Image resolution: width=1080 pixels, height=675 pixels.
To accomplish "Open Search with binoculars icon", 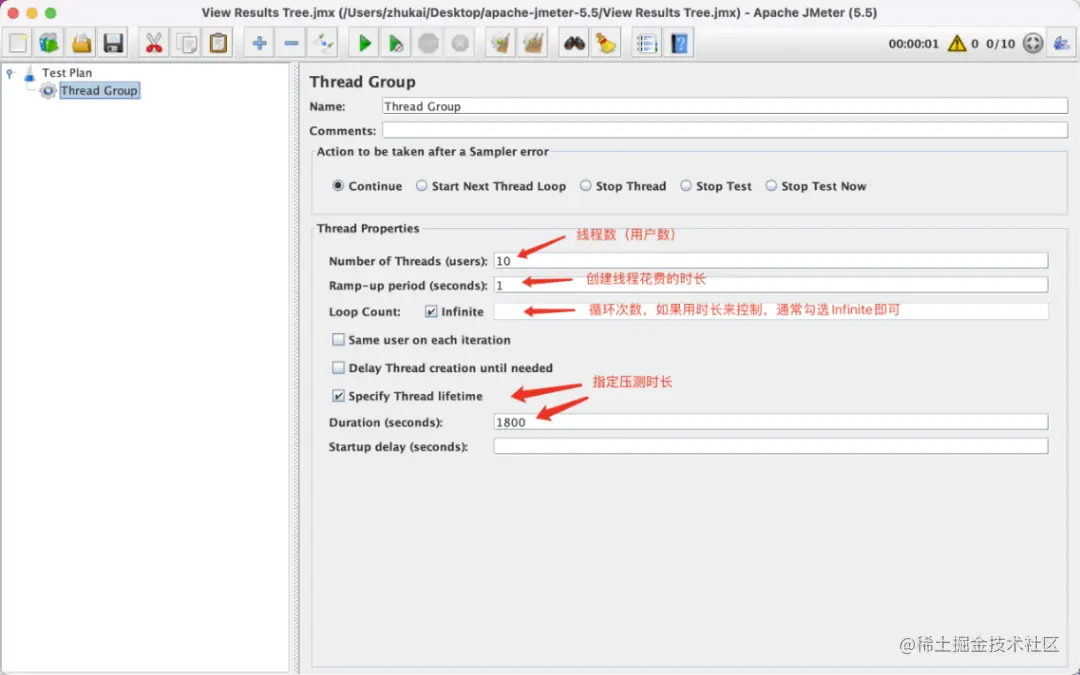I will click(x=574, y=43).
